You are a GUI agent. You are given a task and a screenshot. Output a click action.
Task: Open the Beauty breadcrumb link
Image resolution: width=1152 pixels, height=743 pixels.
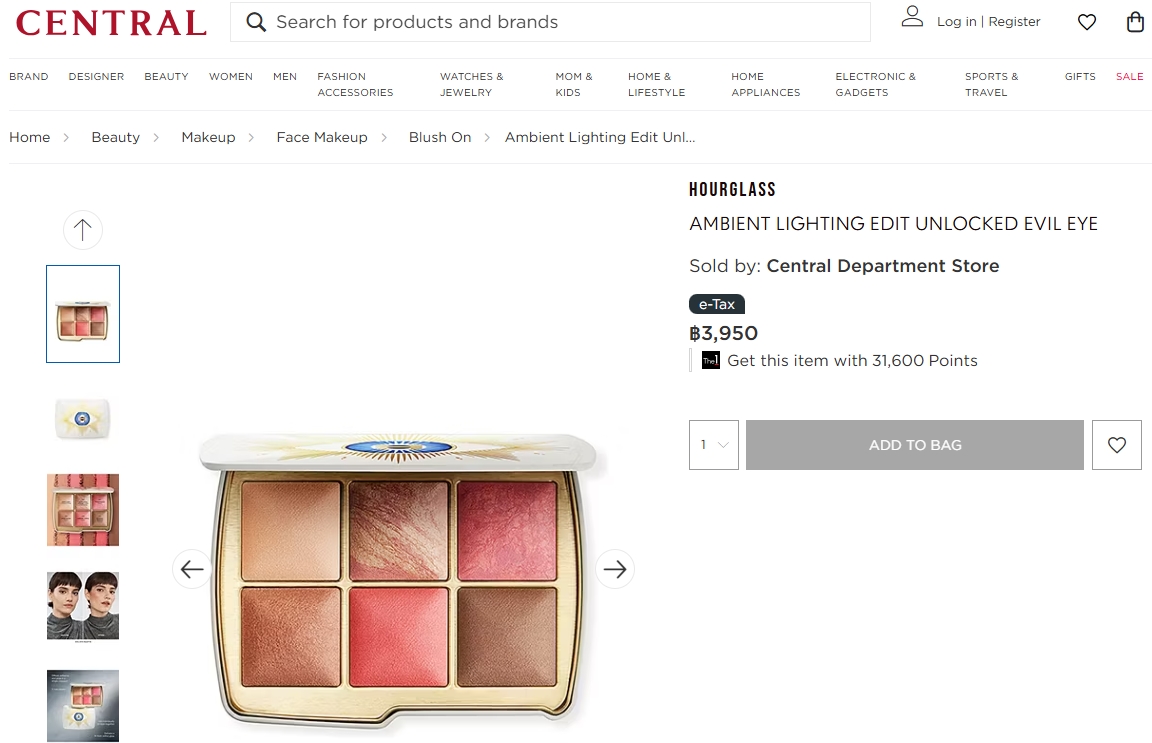pyautogui.click(x=115, y=137)
